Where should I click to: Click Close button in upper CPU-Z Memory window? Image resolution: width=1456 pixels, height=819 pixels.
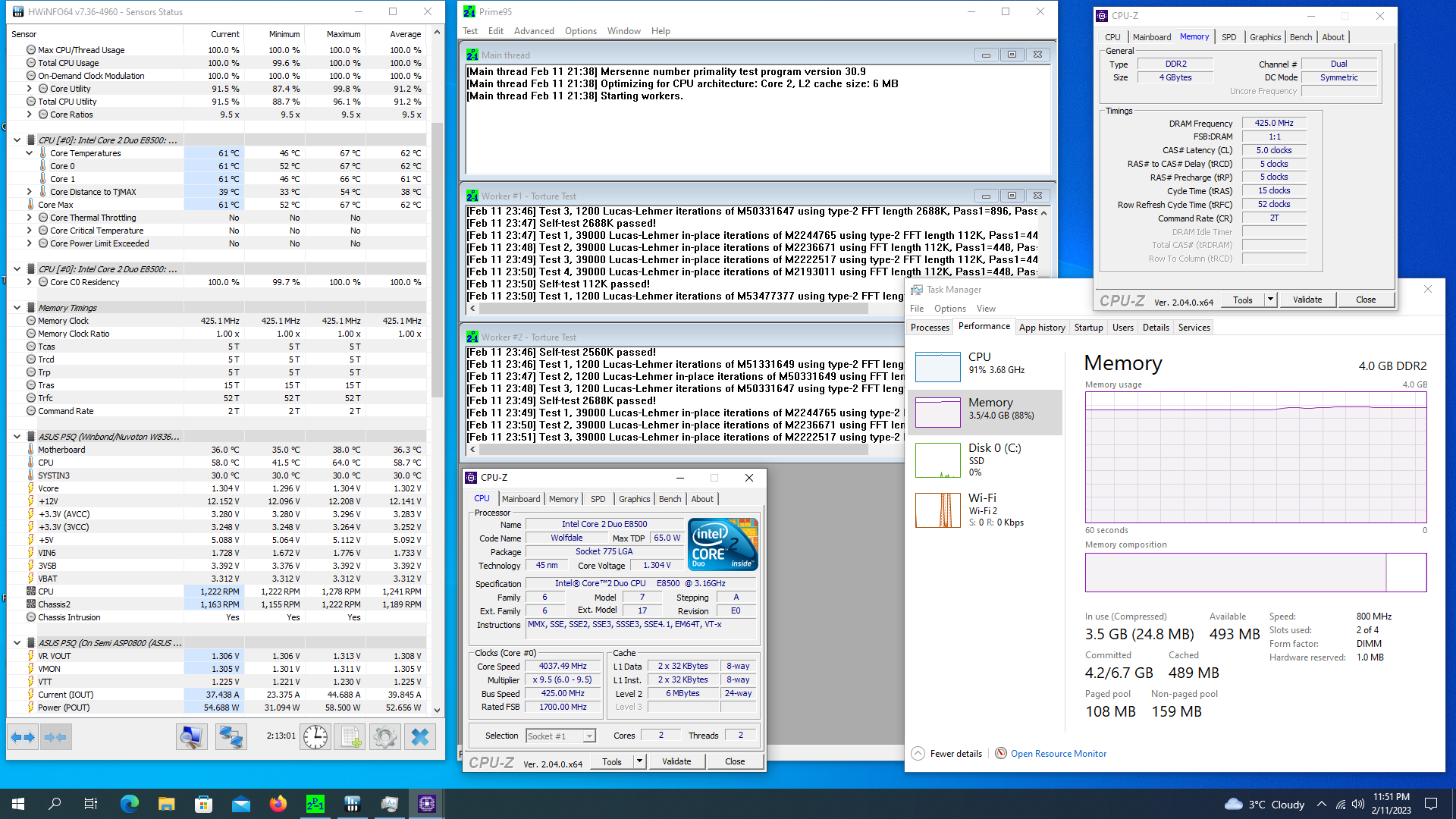(1366, 300)
